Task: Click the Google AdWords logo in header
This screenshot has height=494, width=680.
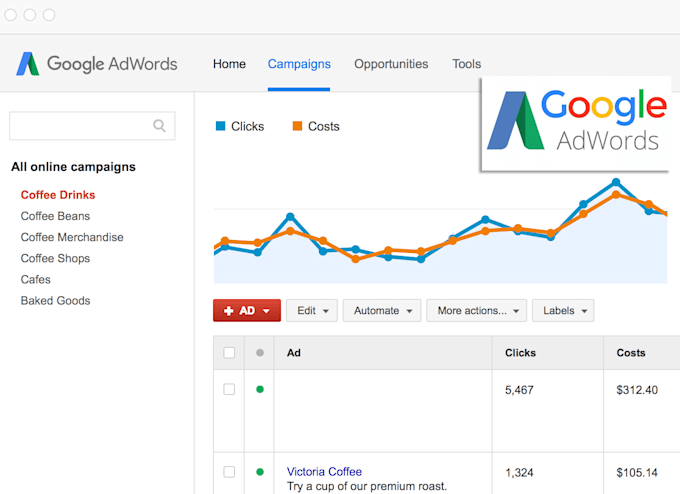Action: pyautogui.click(x=97, y=64)
